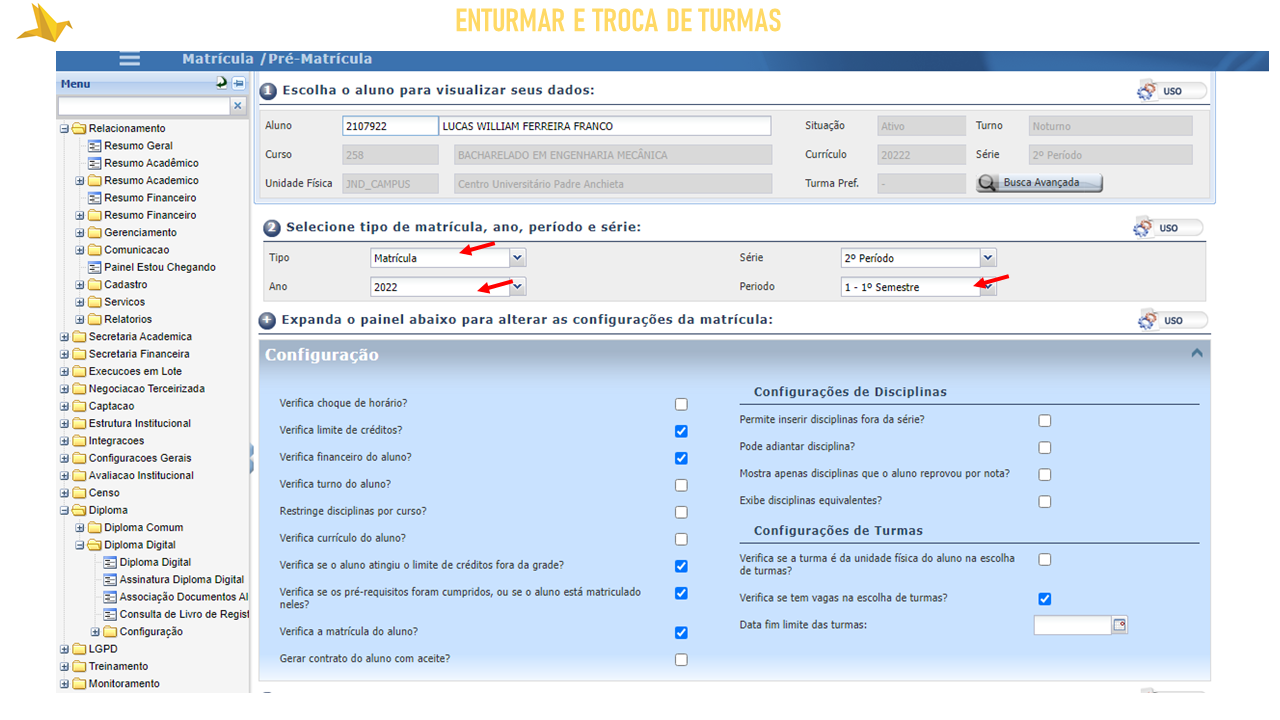
Task: Expand the Secretaria Financeira tree node
Action: pyautogui.click(x=65, y=354)
